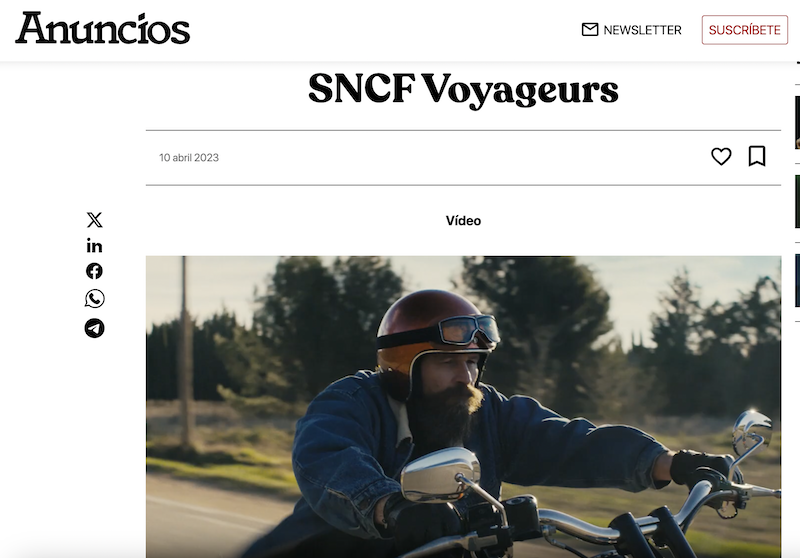Click the envelope icon beside Newsletter
This screenshot has height=558, width=800.
pyautogui.click(x=590, y=30)
